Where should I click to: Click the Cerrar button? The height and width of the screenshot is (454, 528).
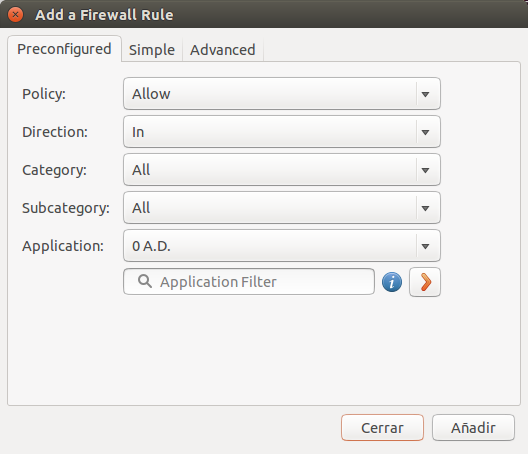(382, 428)
